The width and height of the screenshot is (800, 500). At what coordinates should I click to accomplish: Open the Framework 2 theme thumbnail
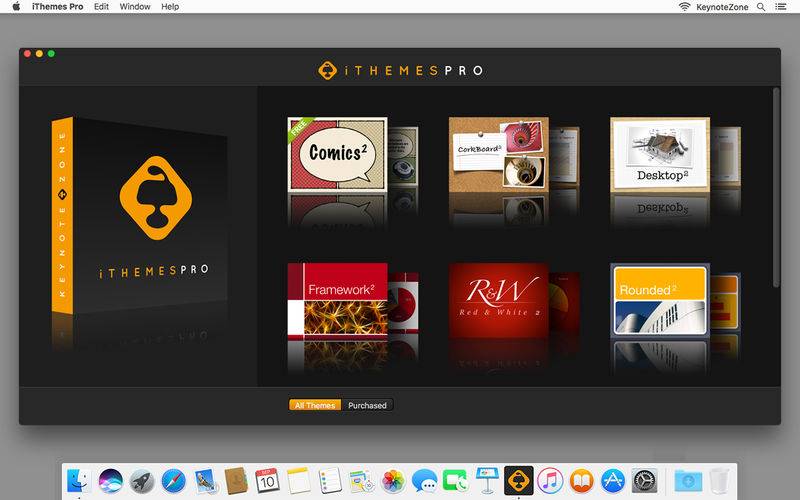[x=337, y=301]
